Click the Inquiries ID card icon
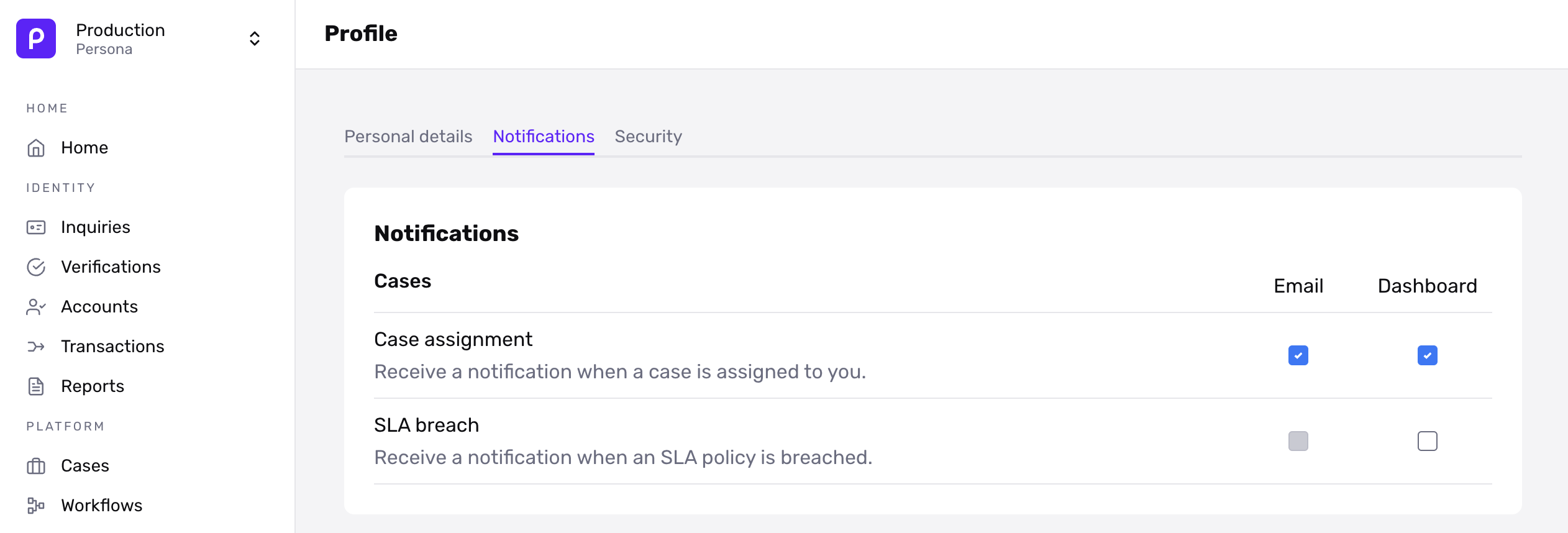Viewport: 1568px width, 533px height. coord(36,227)
